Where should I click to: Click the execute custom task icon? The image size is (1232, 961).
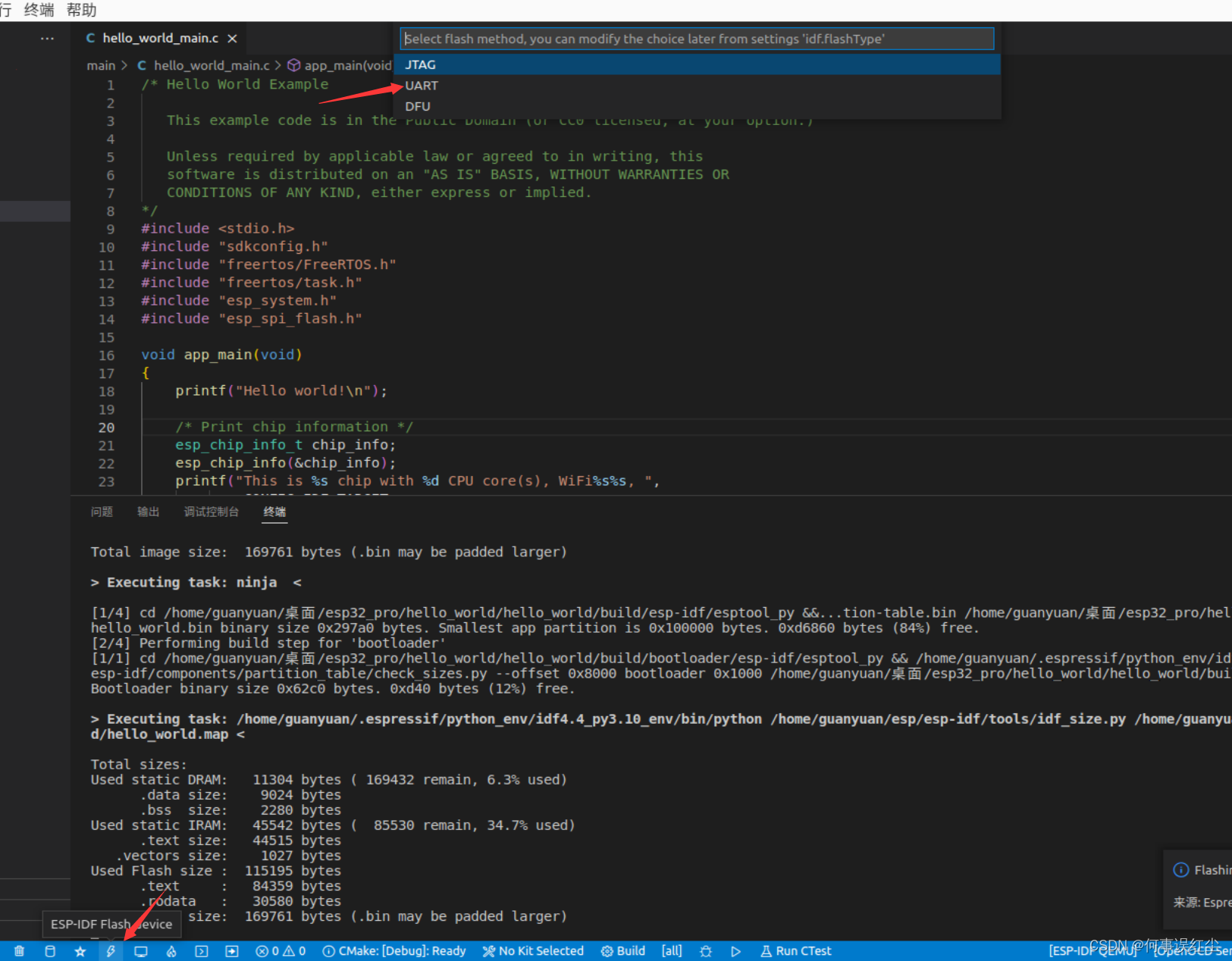click(232, 951)
